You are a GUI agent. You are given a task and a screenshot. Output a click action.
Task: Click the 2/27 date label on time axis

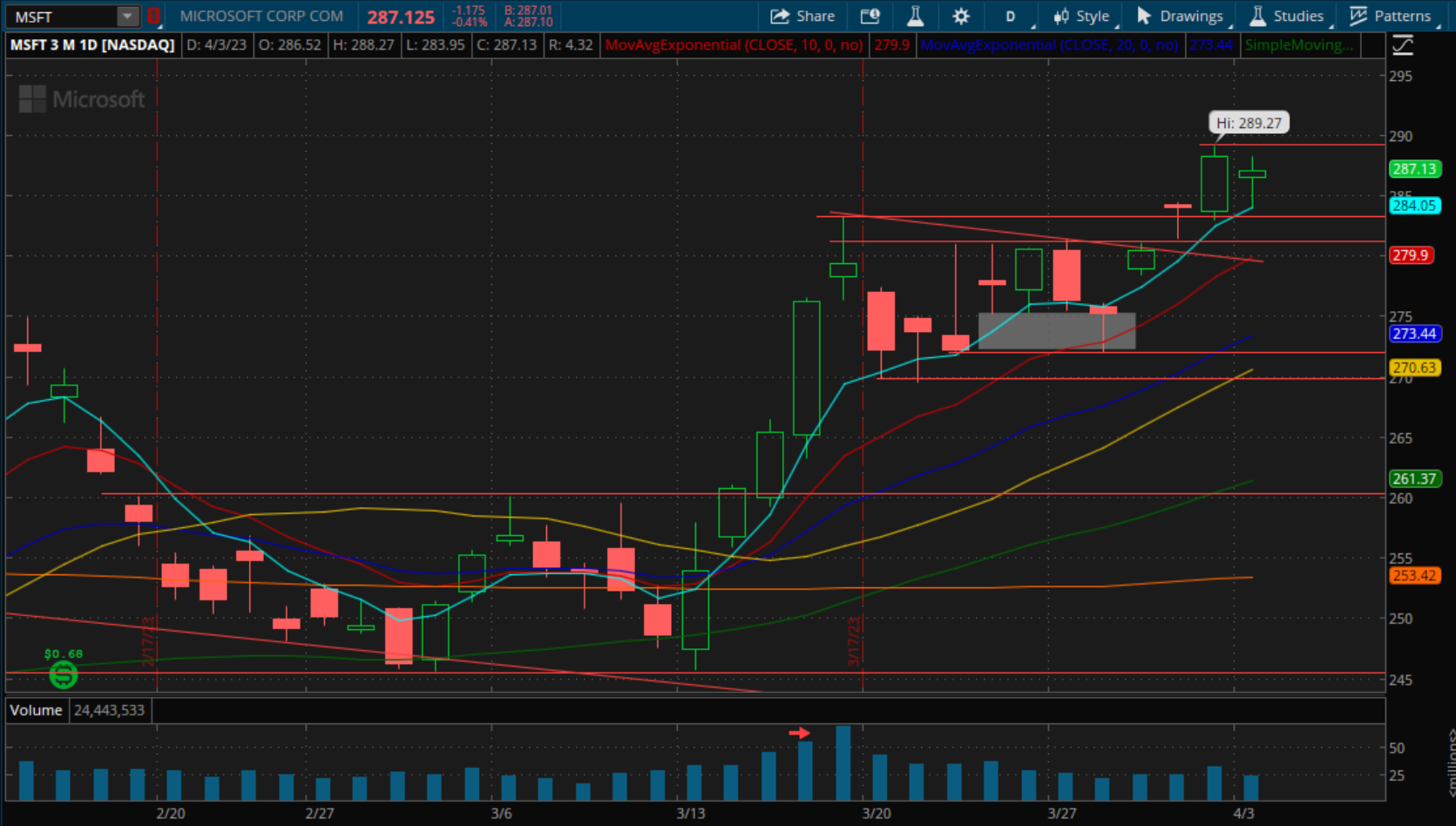(320, 813)
